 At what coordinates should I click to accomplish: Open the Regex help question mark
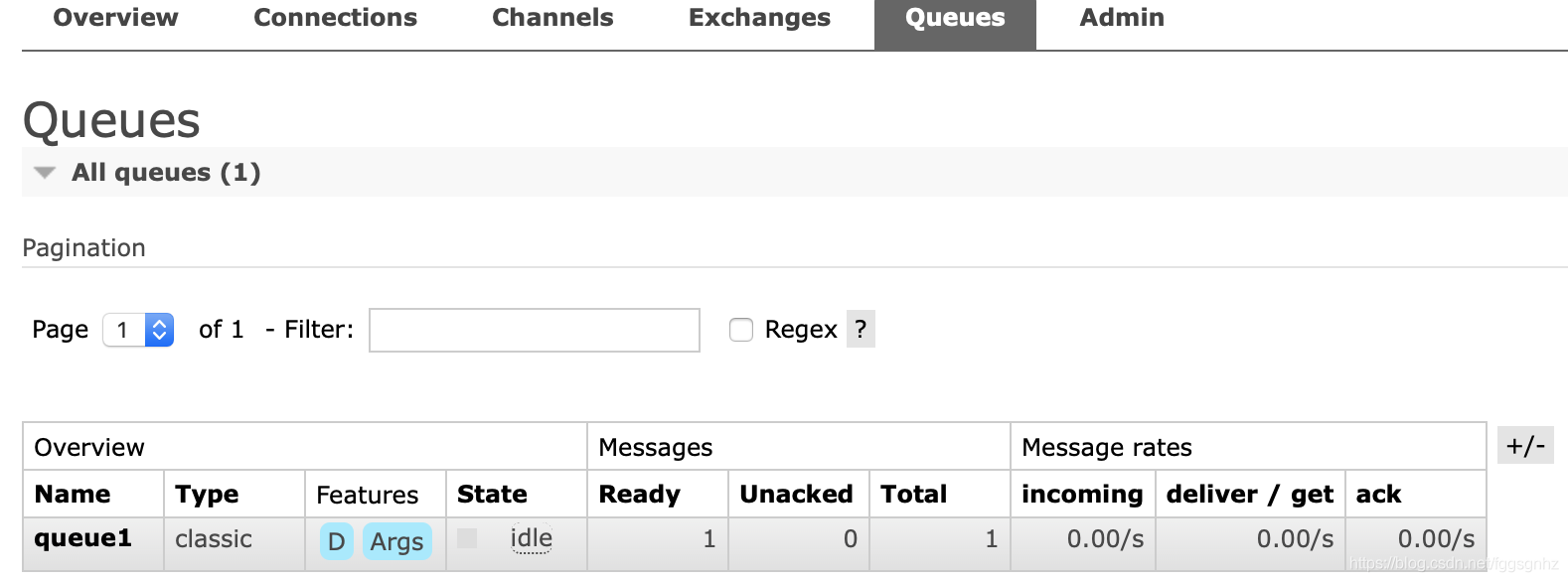861,329
